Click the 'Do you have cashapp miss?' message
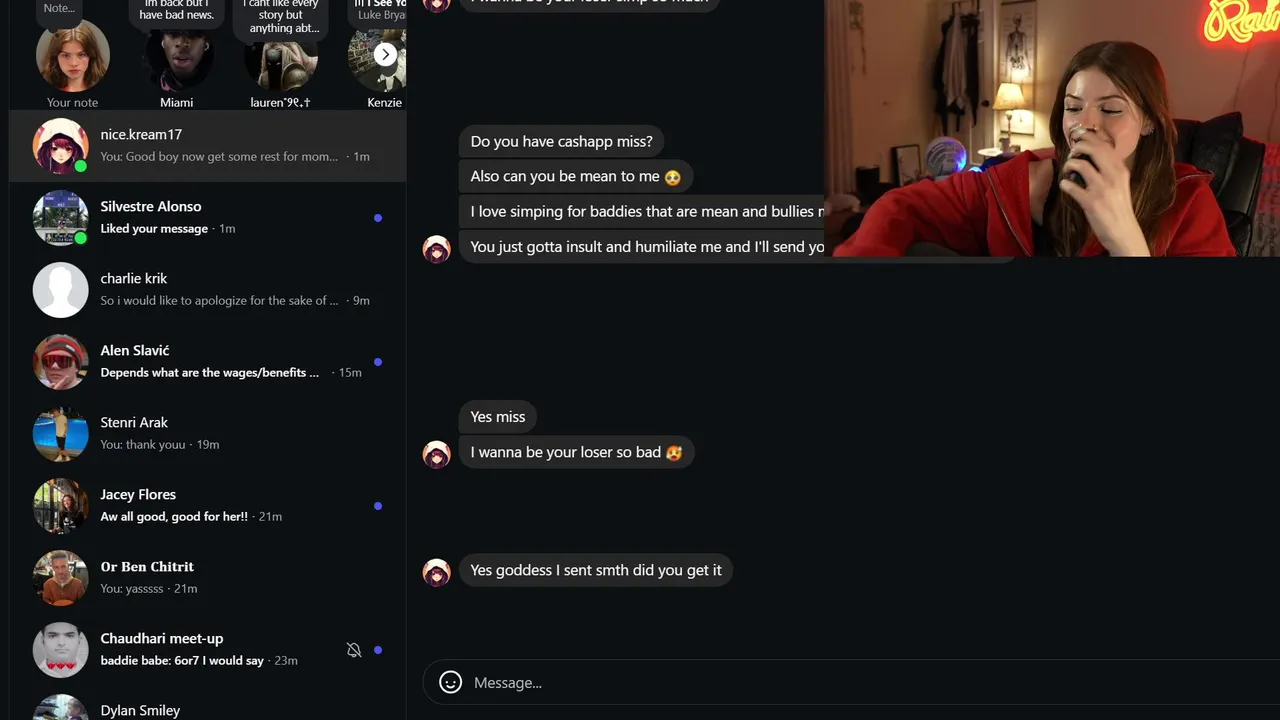 pos(562,142)
